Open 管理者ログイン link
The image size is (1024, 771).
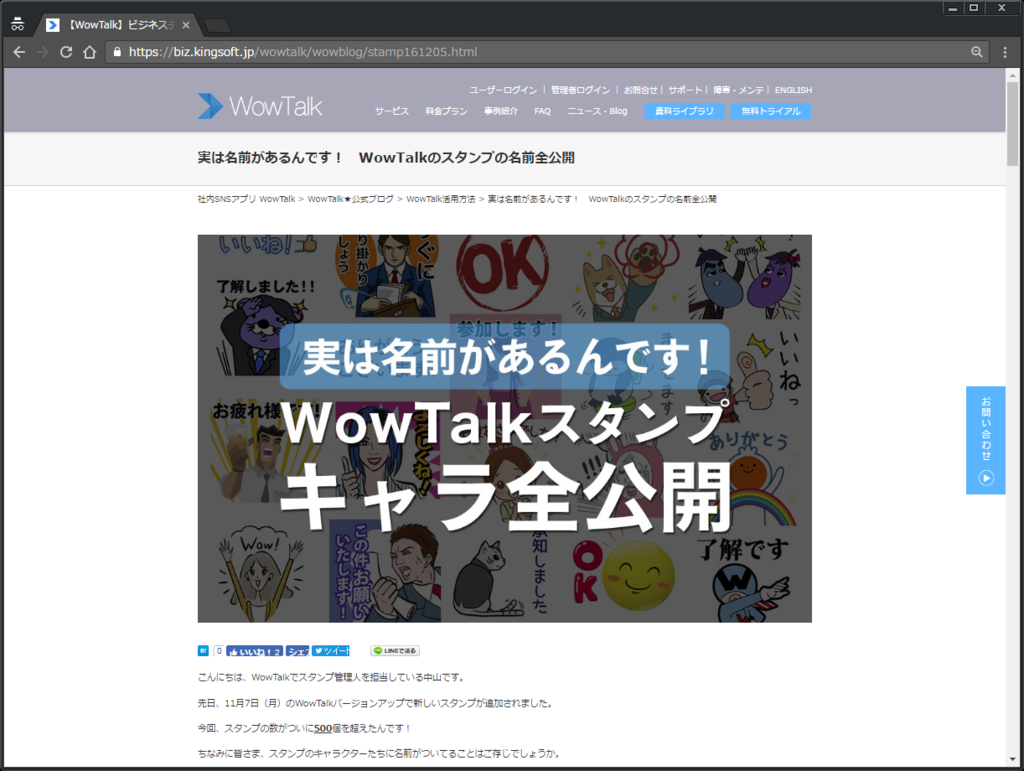(x=580, y=90)
